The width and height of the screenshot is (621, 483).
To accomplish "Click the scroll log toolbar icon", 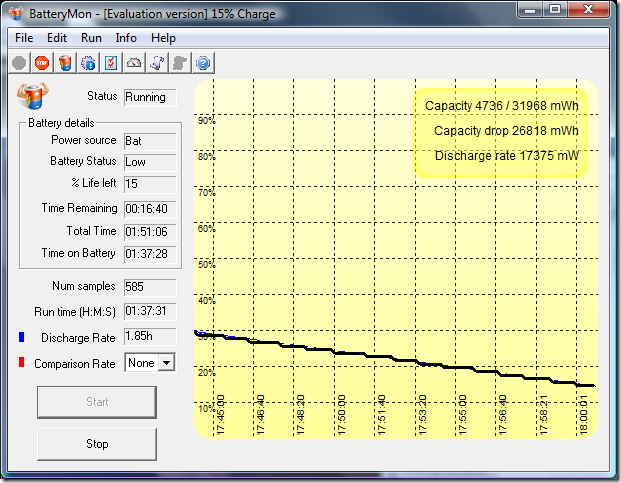I will (x=157, y=62).
